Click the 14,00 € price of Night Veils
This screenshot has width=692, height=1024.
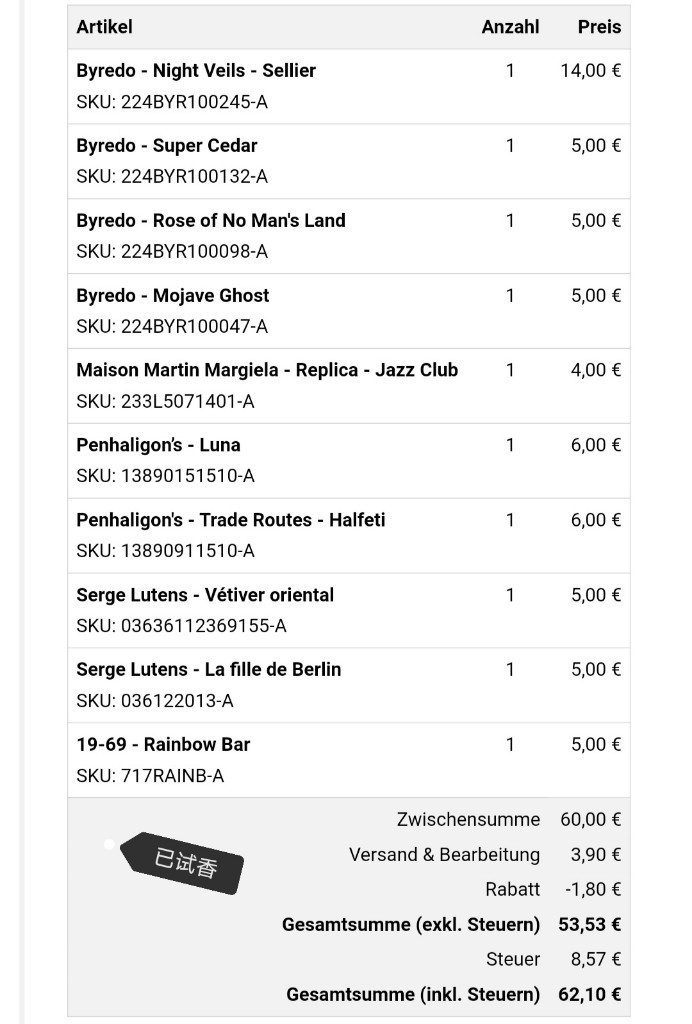coord(591,71)
